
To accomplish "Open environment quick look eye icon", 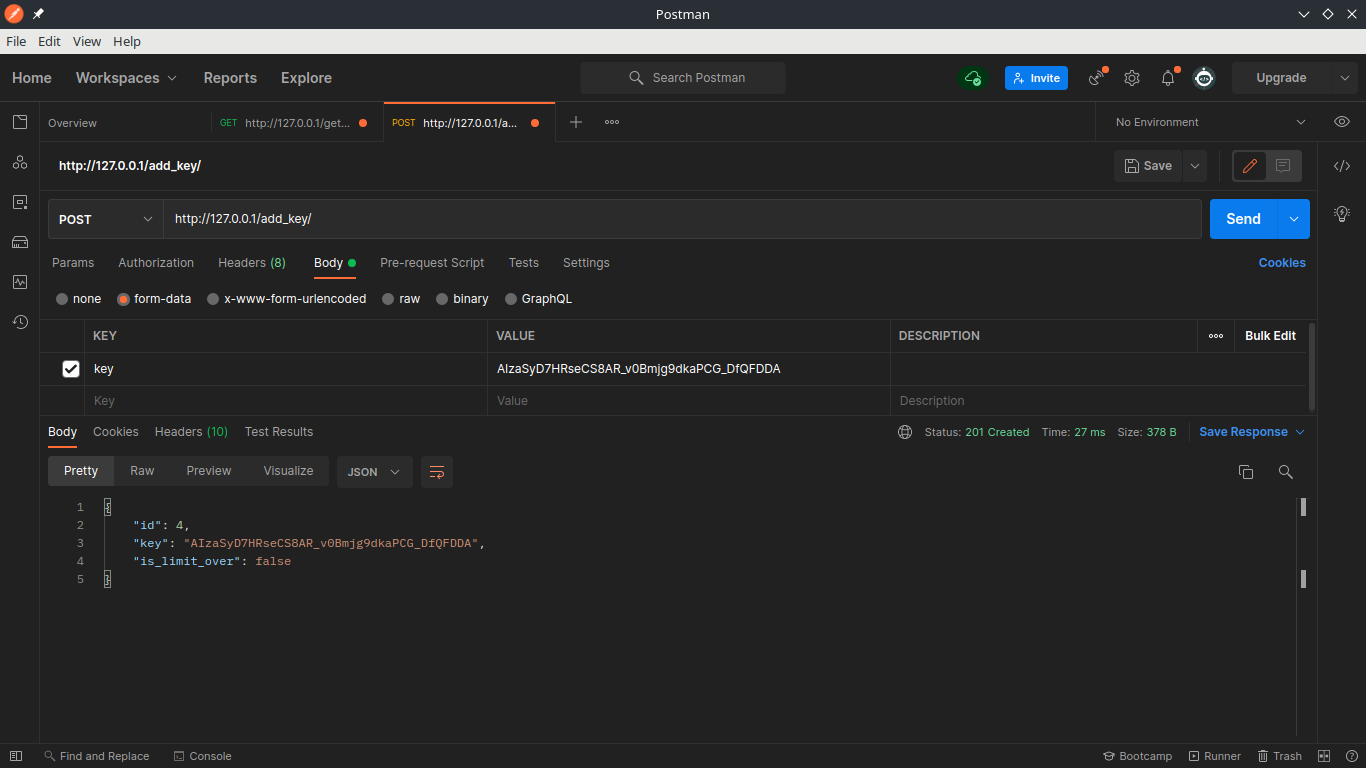I will (x=1342, y=122).
